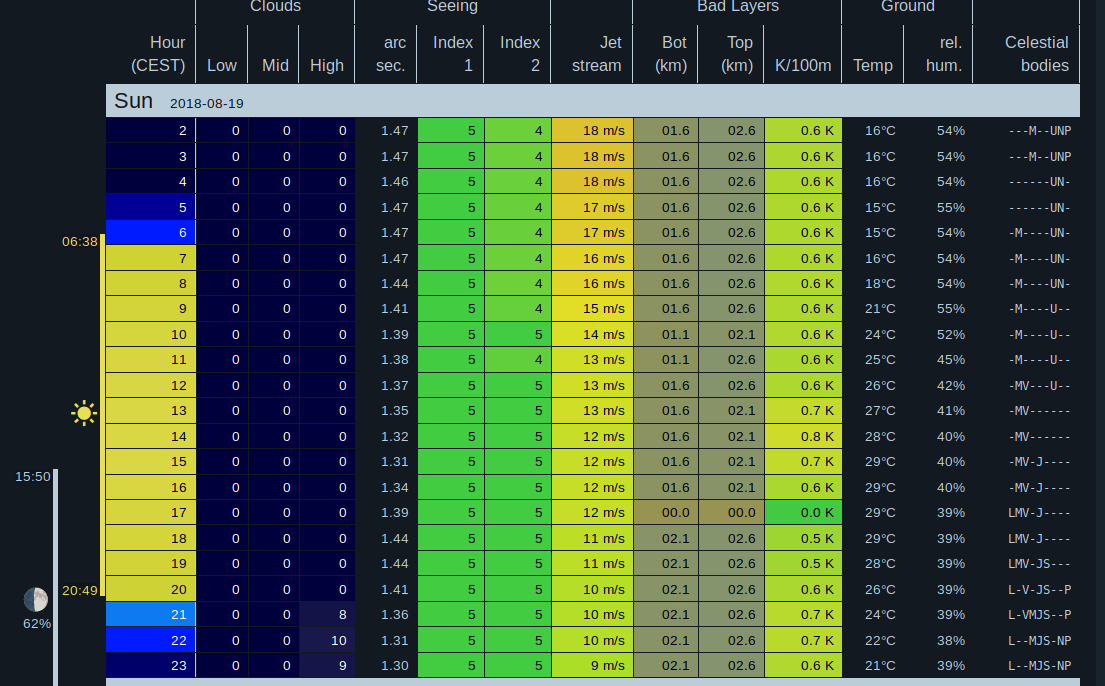The height and width of the screenshot is (686, 1105).
Task: Click the Clouds column group header
Action: (x=275, y=7)
